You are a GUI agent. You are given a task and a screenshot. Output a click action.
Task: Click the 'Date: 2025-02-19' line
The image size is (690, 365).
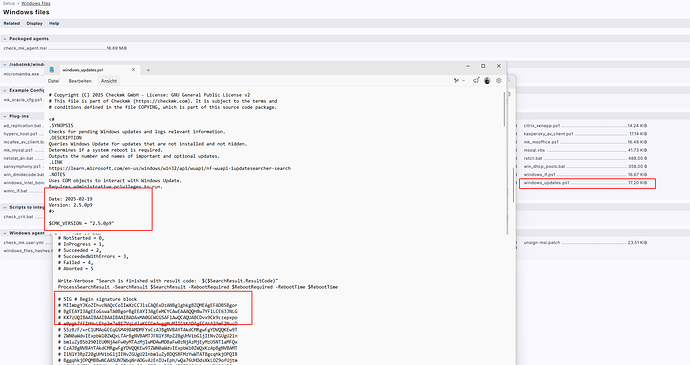coord(70,199)
